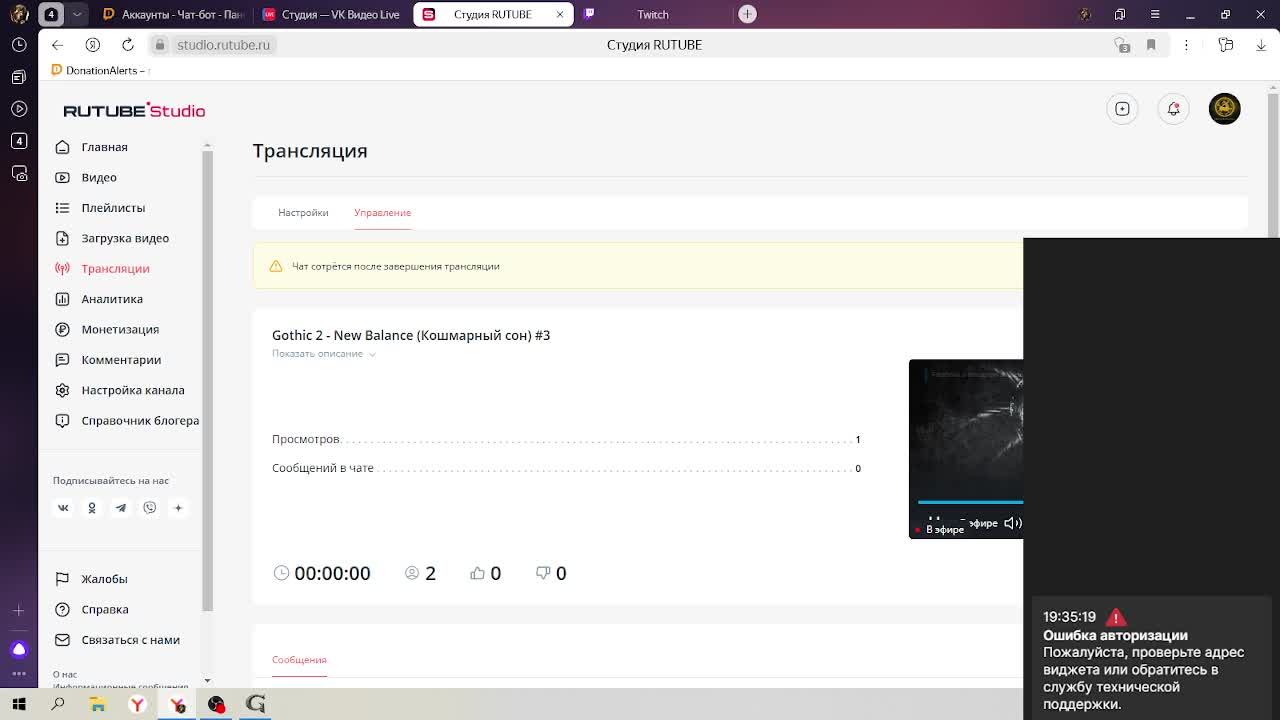The image size is (1280, 720).
Task: Open the Dzen star social icon
Action: click(x=178, y=508)
